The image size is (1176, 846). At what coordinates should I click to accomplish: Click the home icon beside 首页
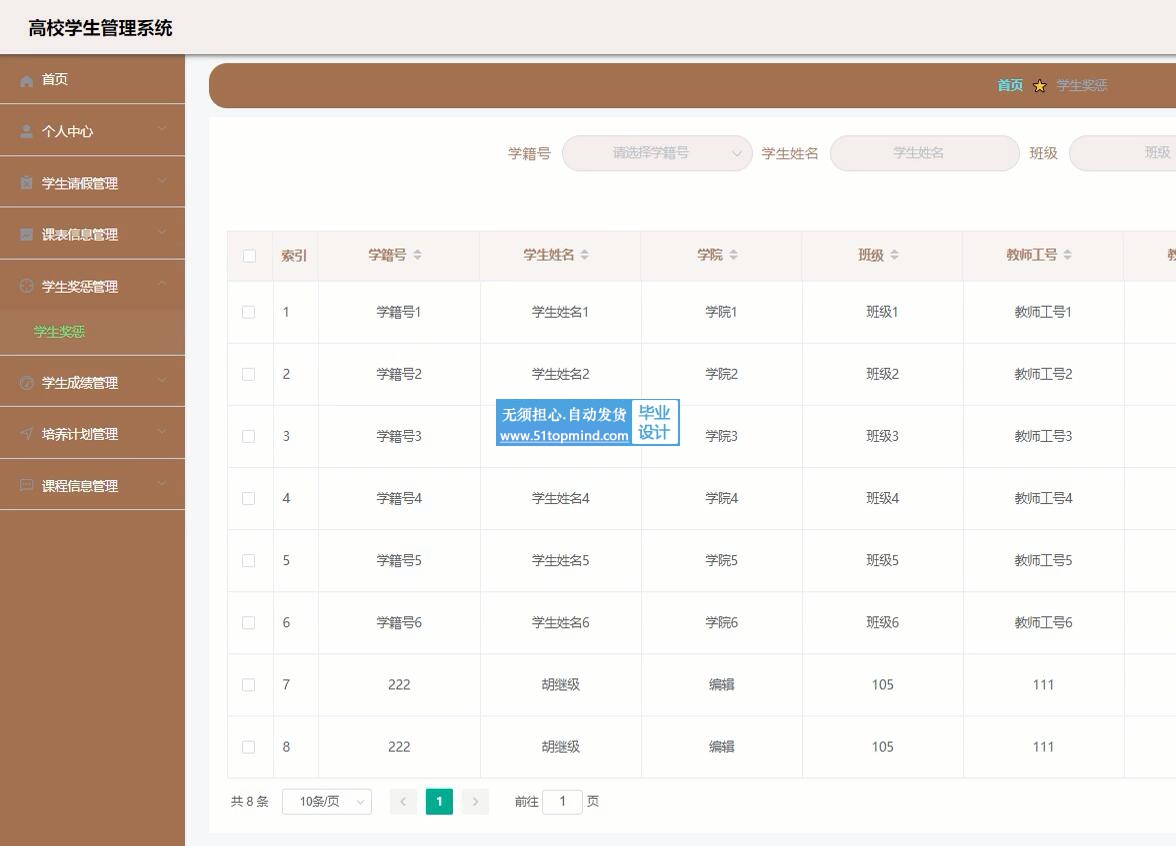(26, 80)
